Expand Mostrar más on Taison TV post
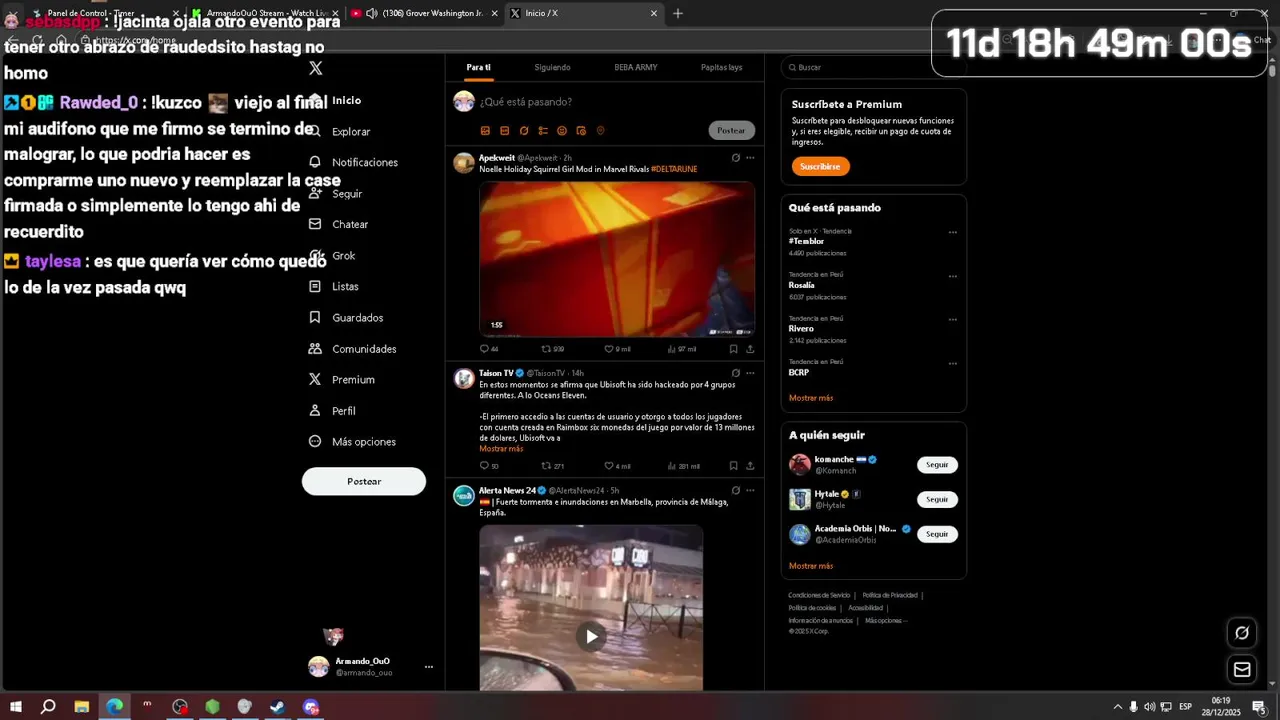This screenshot has width=1280, height=720. coord(501,449)
